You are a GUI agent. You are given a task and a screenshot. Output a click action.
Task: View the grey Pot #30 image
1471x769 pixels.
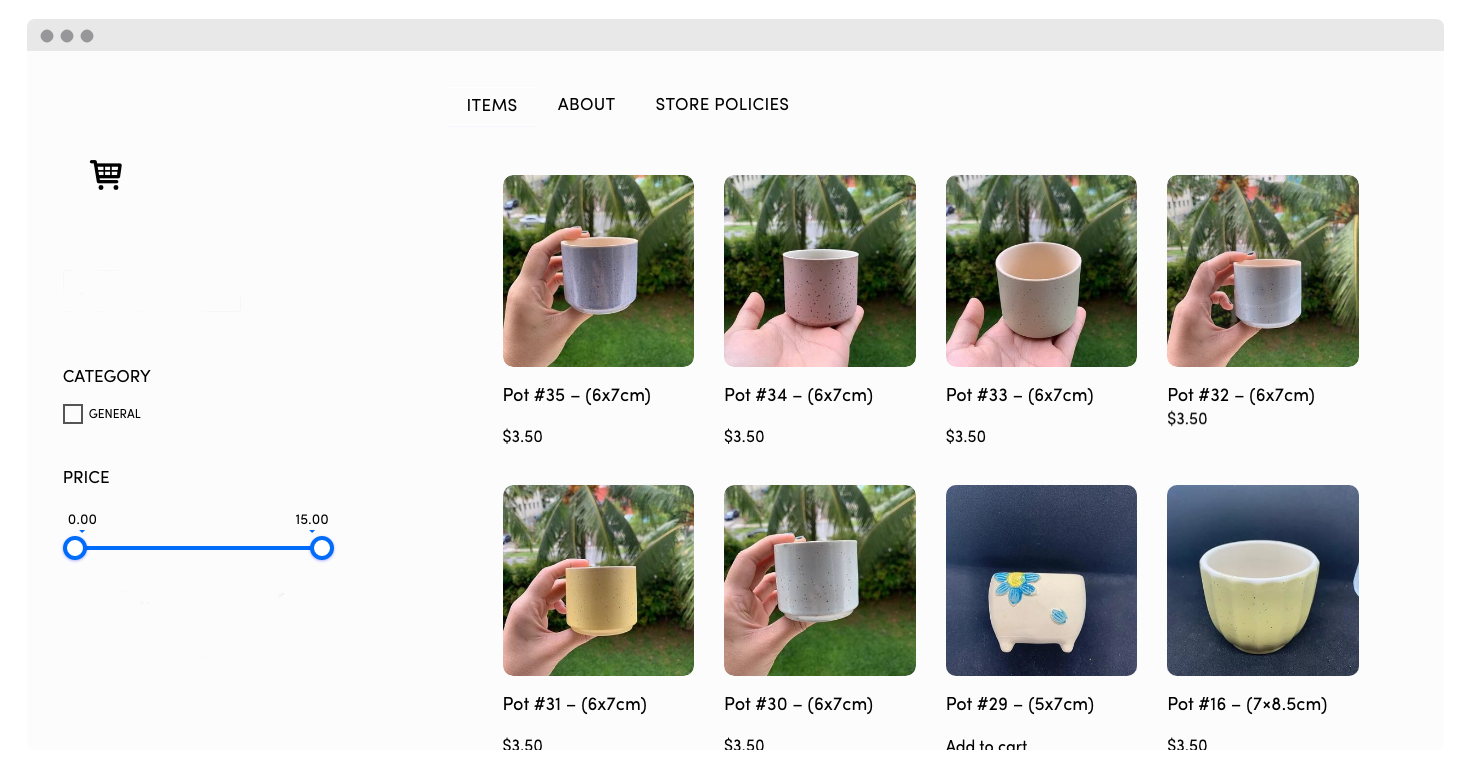pos(820,580)
